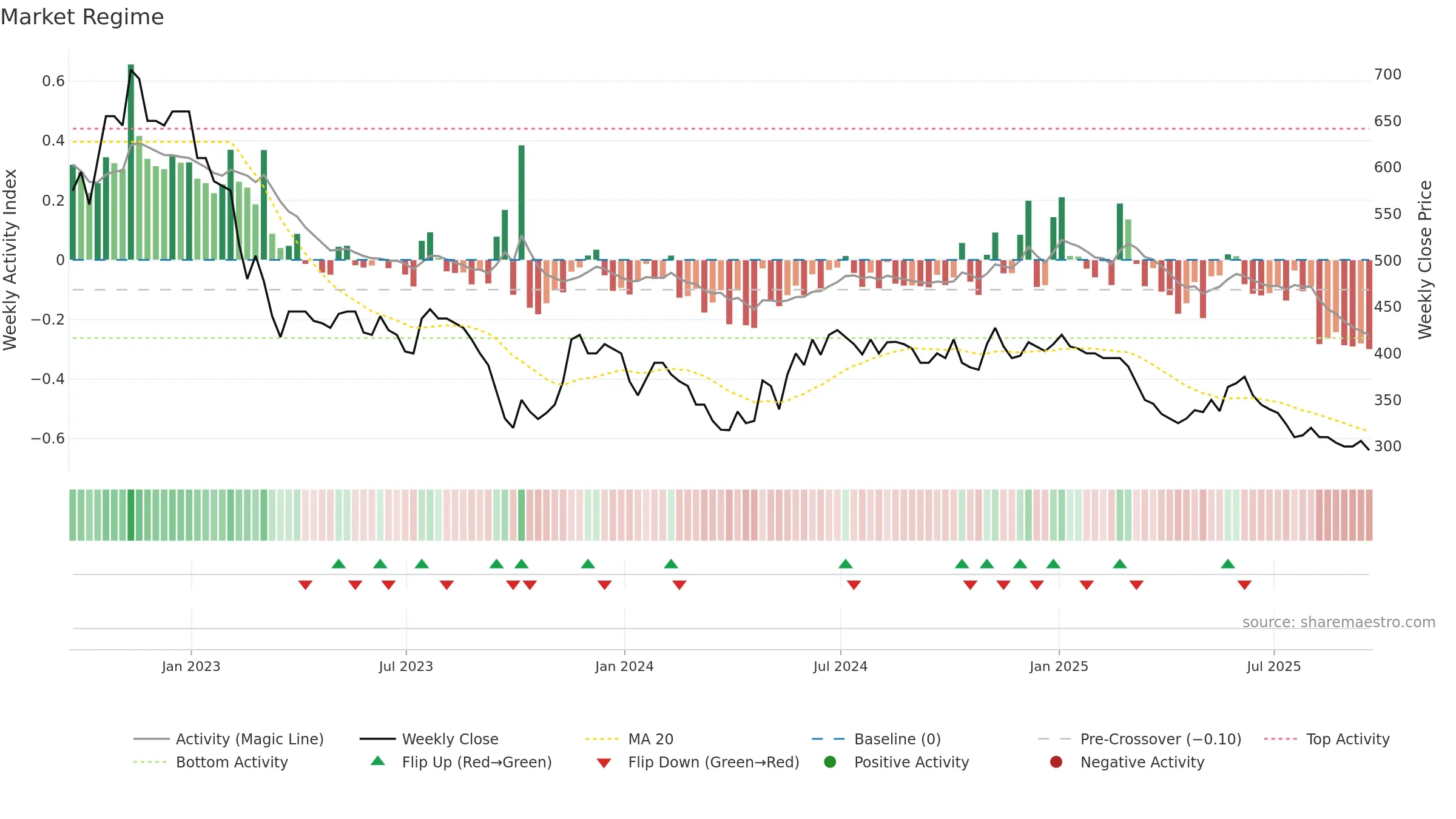Viewport: 1456px width, 819px height.
Task: Click the darkest green cell in the regime heat strip
Action: tap(131, 515)
